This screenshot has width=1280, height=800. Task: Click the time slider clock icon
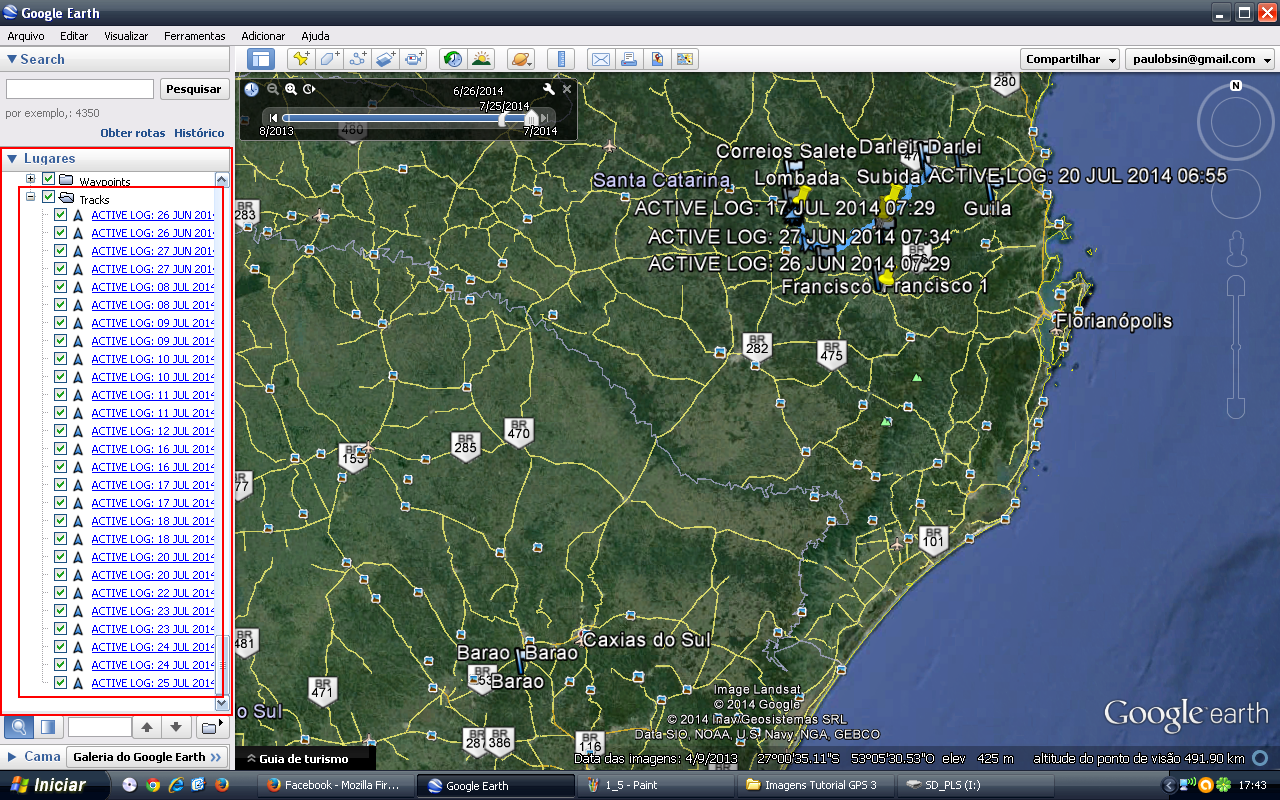[x=251, y=89]
